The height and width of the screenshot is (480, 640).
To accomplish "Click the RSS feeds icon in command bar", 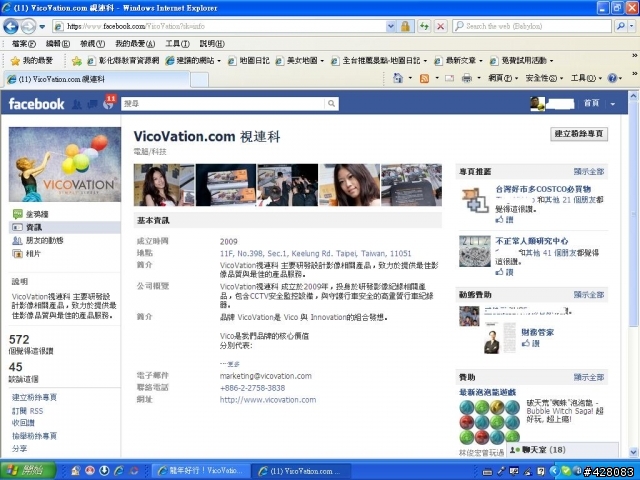I will pyautogui.click(x=424, y=78).
